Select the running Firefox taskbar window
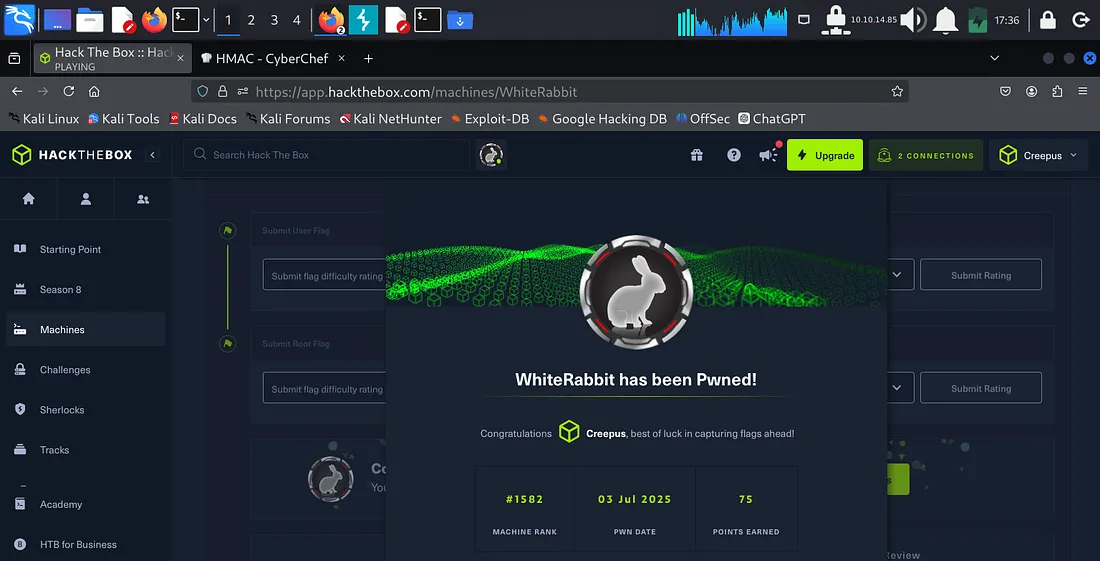Viewport: 1100px width, 561px height. point(331,20)
